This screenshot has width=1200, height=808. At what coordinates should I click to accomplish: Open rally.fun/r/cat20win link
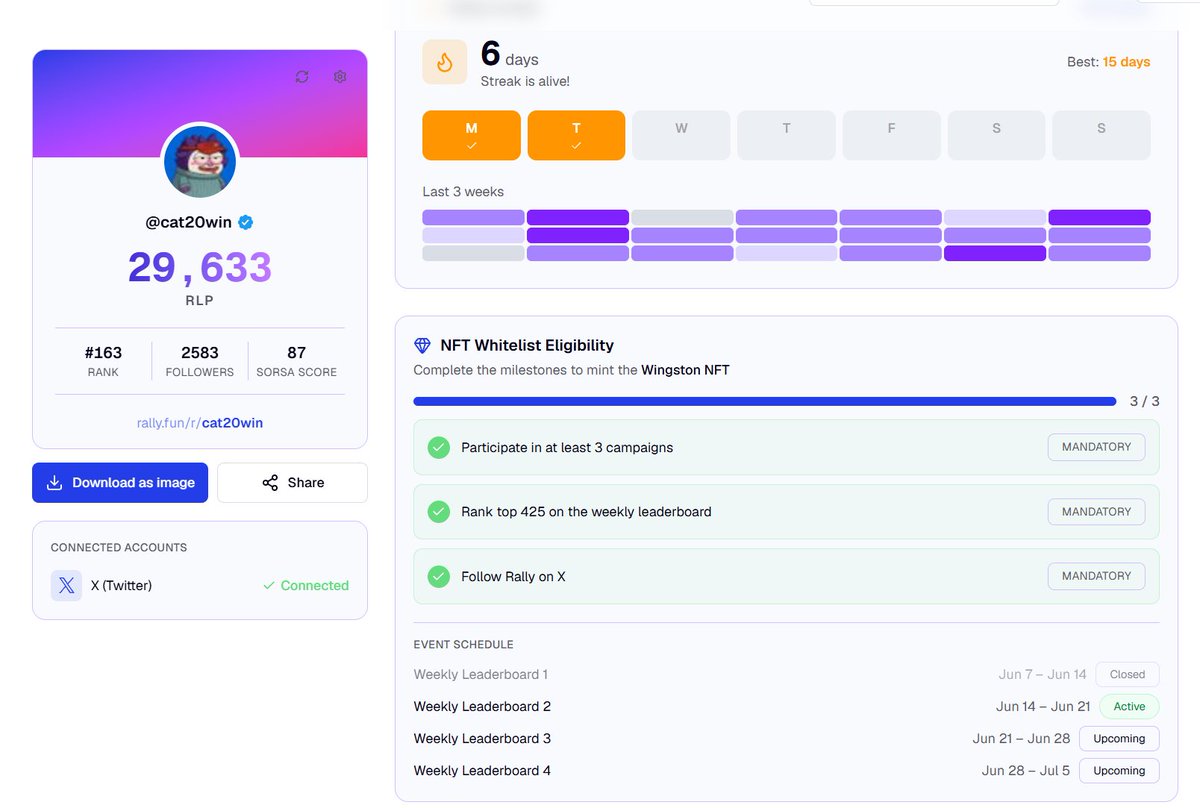coord(200,423)
